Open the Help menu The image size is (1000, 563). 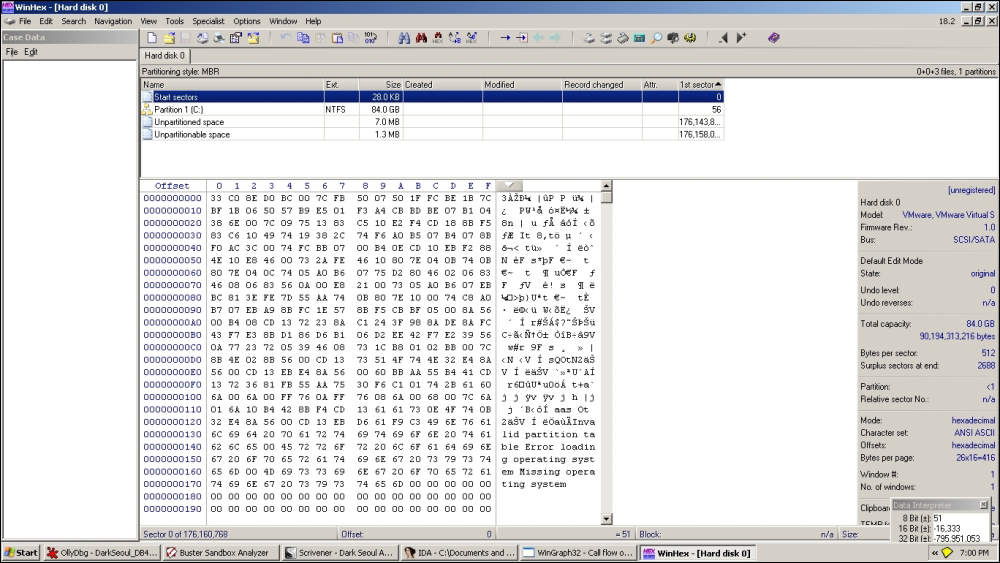pyautogui.click(x=313, y=21)
